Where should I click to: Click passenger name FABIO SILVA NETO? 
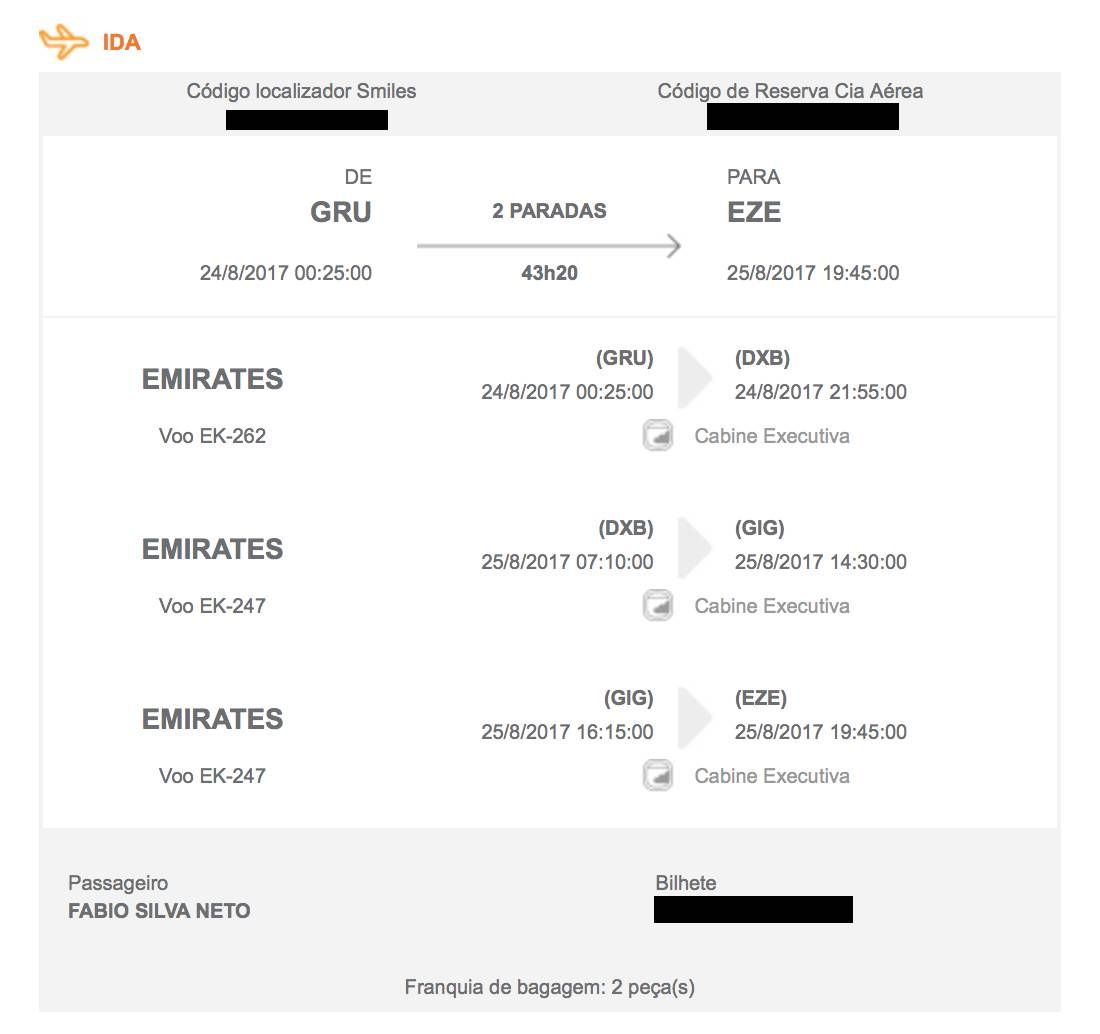click(159, 911)
